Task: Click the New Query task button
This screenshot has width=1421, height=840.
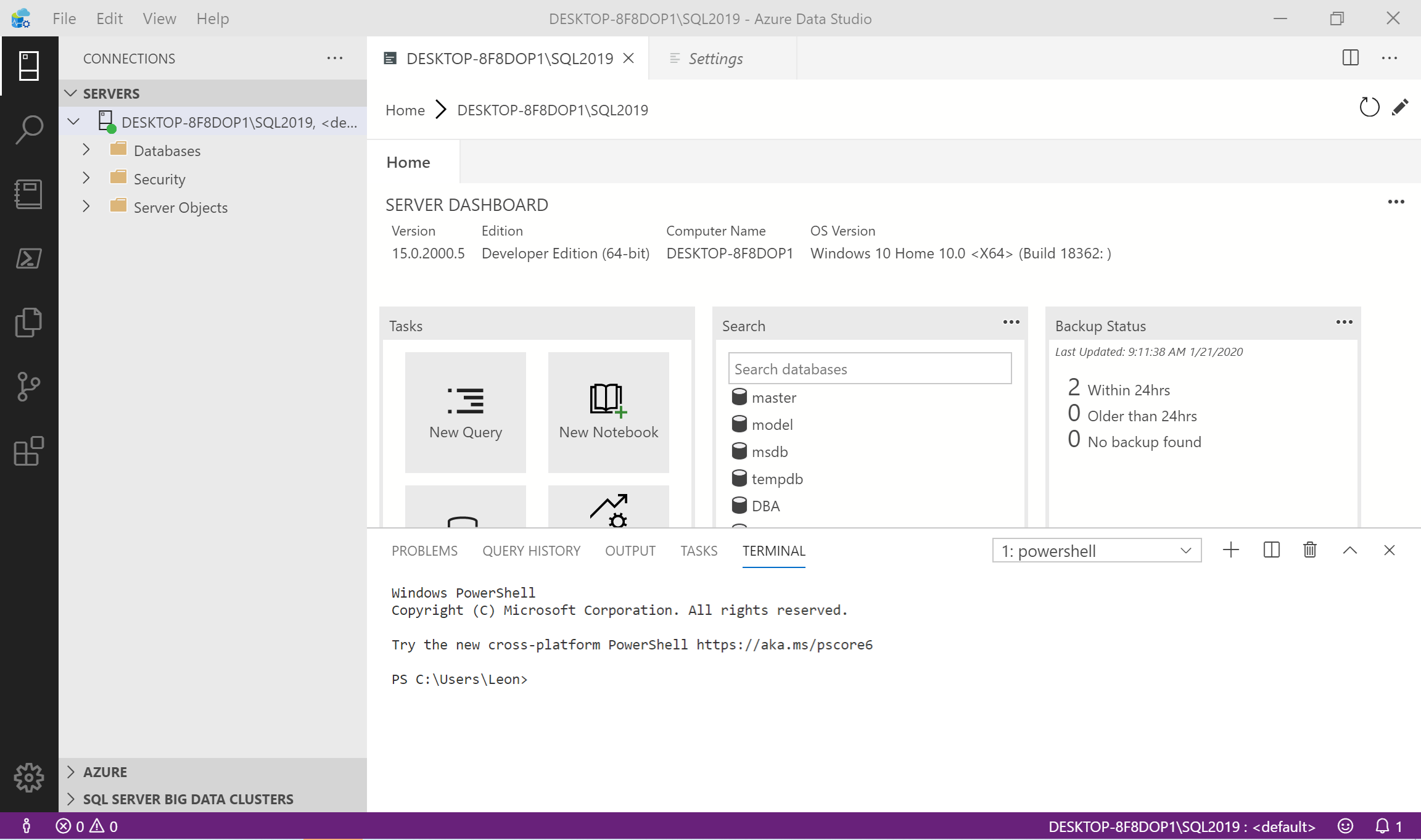Action: tap(466, 412)
